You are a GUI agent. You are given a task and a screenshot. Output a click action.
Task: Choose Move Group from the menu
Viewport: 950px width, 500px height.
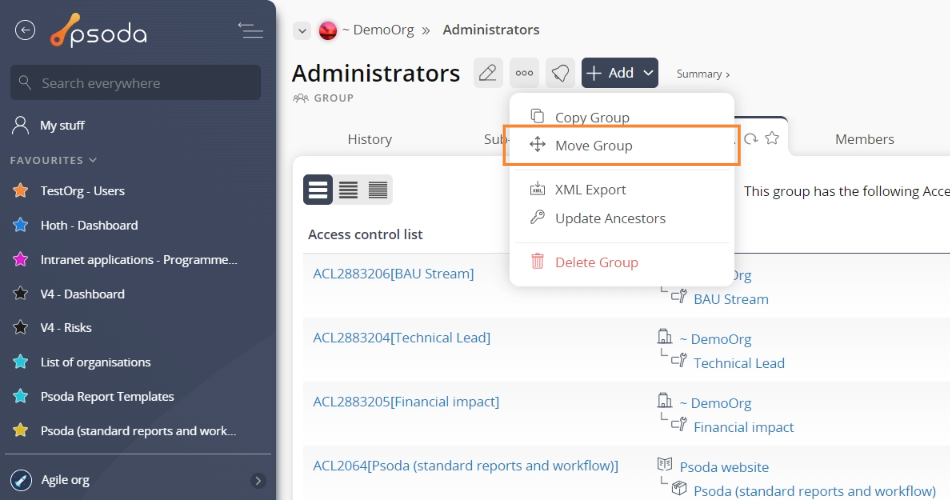click(x=594, y=145)
